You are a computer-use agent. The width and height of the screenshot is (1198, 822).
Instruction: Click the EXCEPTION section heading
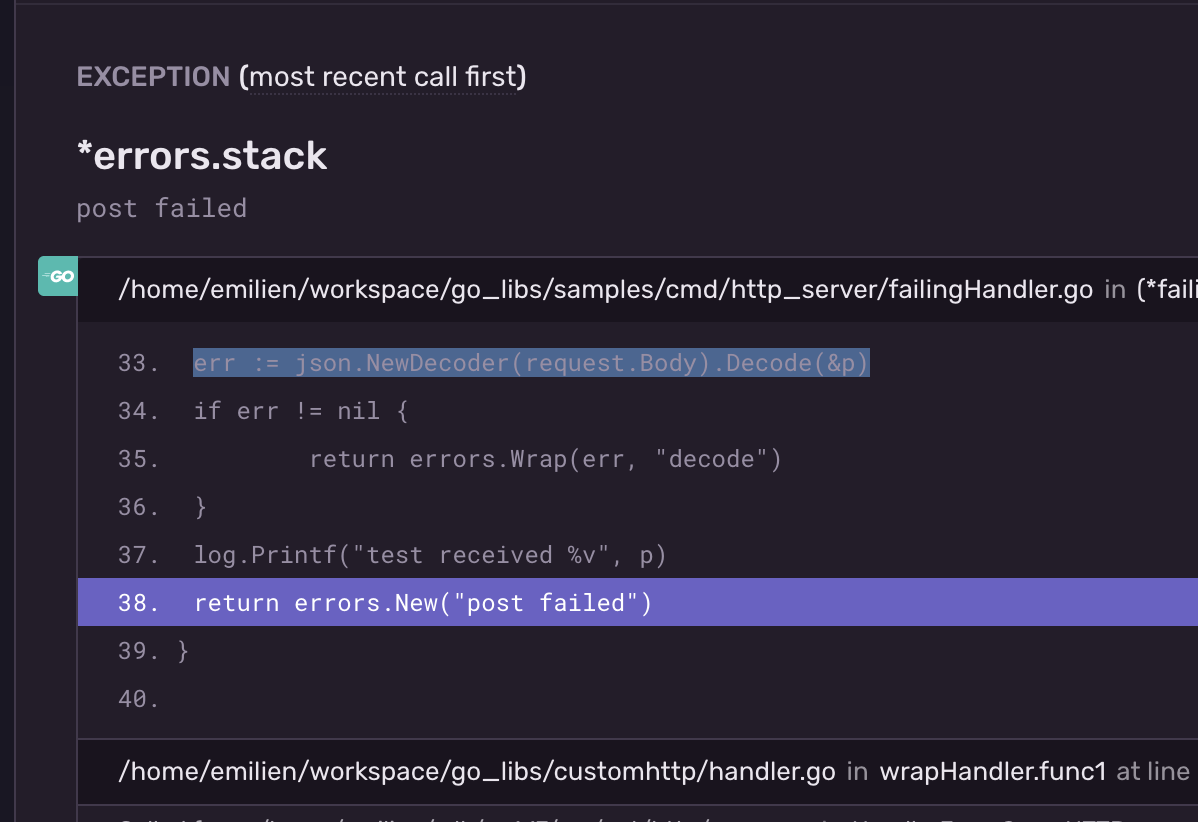(153, 76)
